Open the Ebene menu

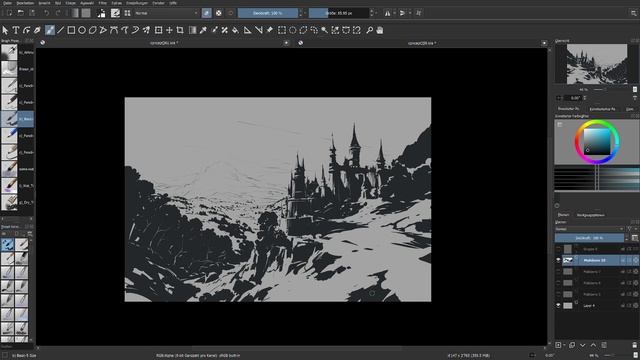tap(71, 3)
